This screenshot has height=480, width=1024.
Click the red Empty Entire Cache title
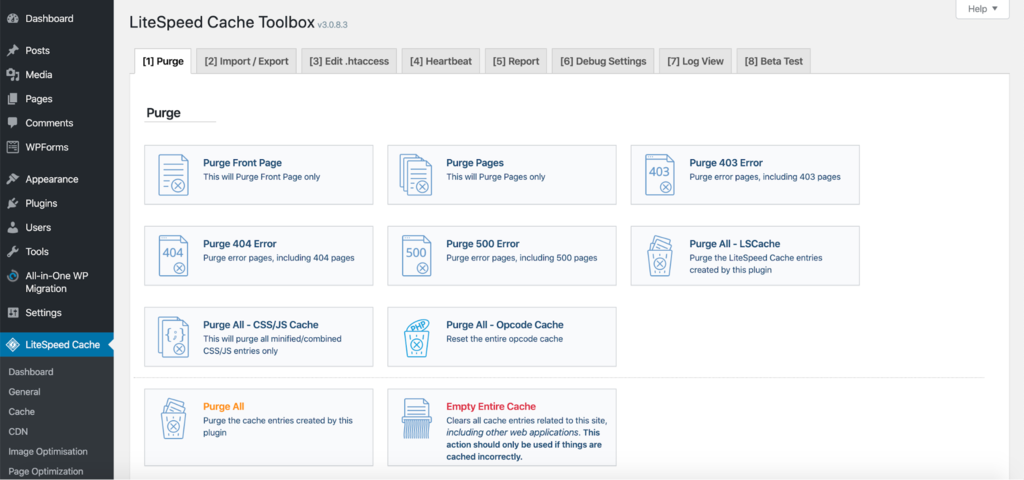tap(491, 406)
